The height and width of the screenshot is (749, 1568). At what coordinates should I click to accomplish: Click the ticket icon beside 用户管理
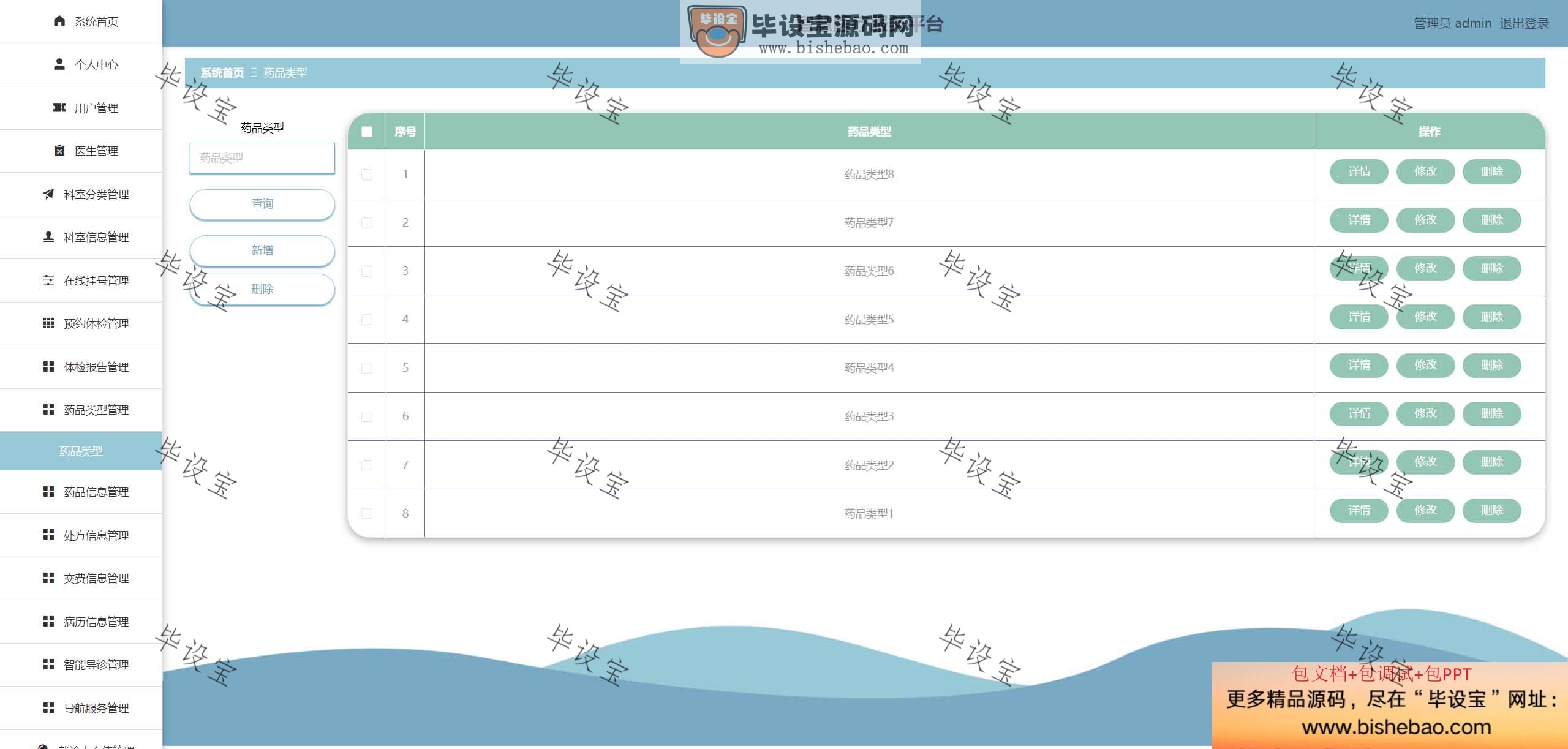(x=59, y=108)
